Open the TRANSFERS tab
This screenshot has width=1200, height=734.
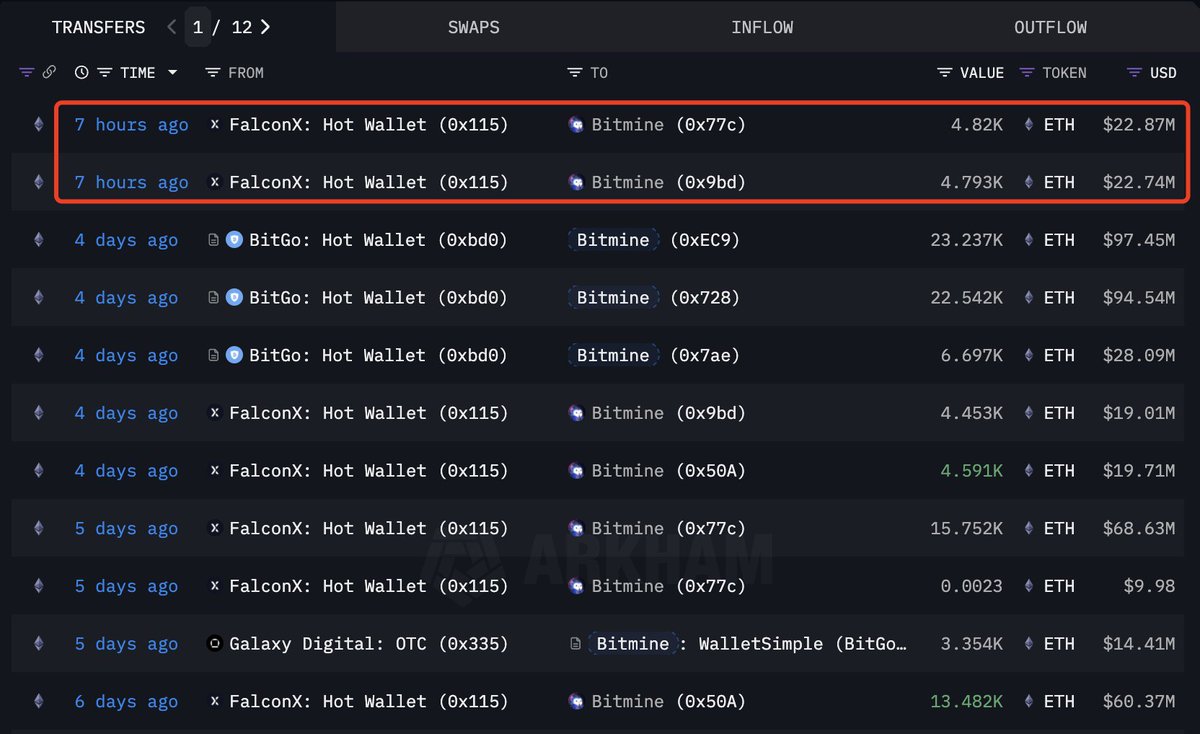click(98, 27)
